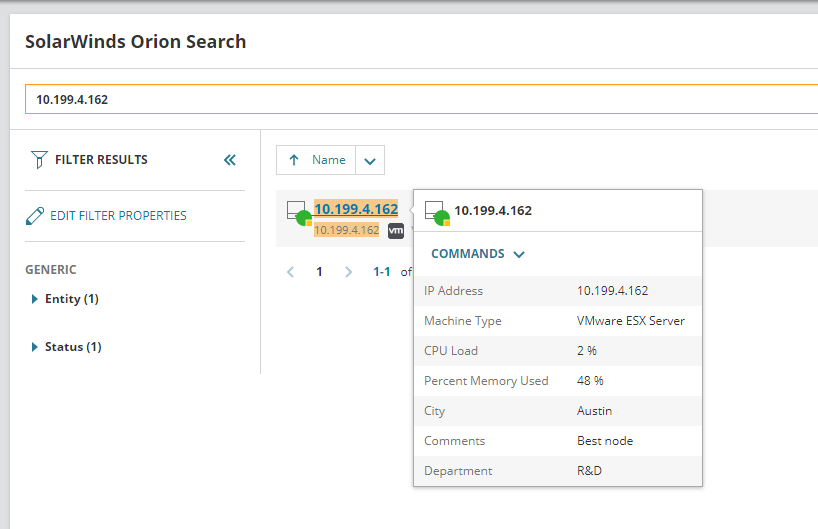Click the node status icon in result row
818x529 pixels.
[x=298, y=213]
